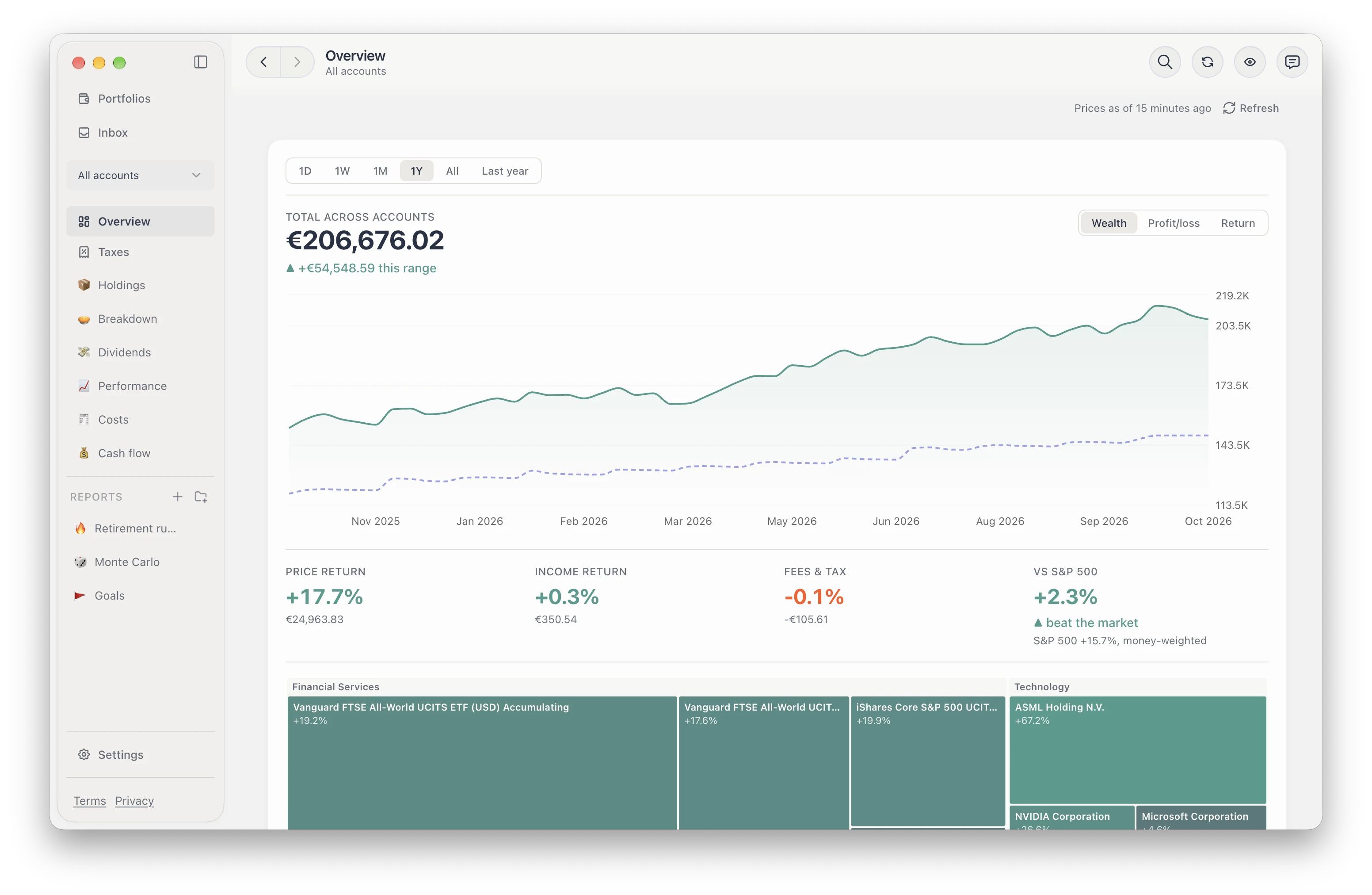Open the Terms link
Image resolution: width=1372 pixels, height=895 pixels.
pos(90,801)
